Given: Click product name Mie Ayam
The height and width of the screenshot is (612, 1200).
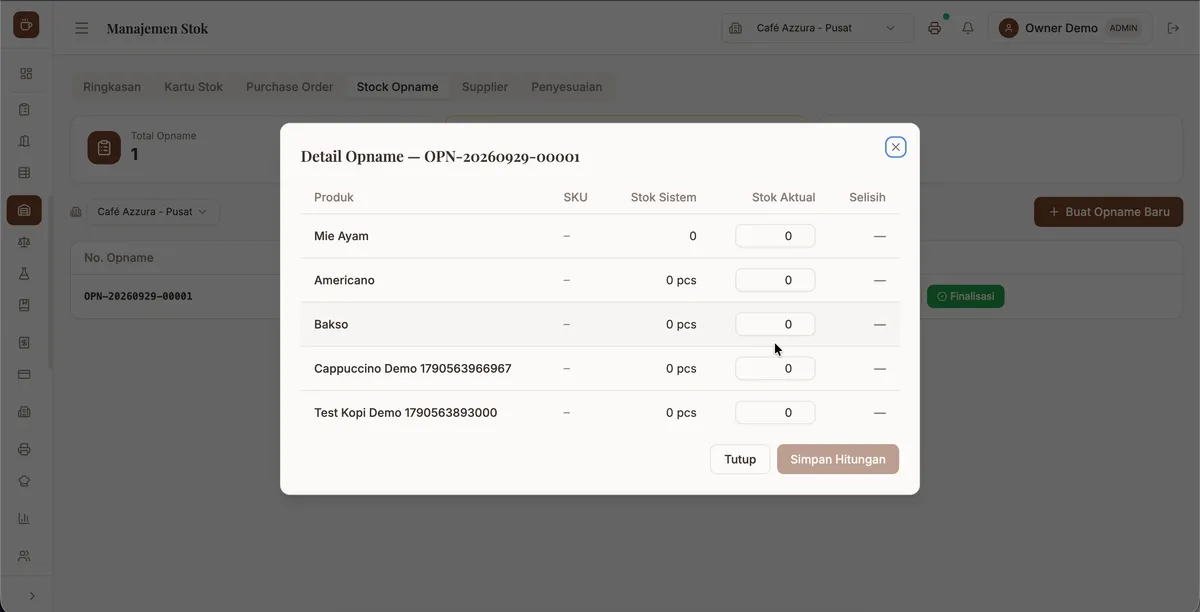Looking at the screenshot, I should click(x=341, y=236).
